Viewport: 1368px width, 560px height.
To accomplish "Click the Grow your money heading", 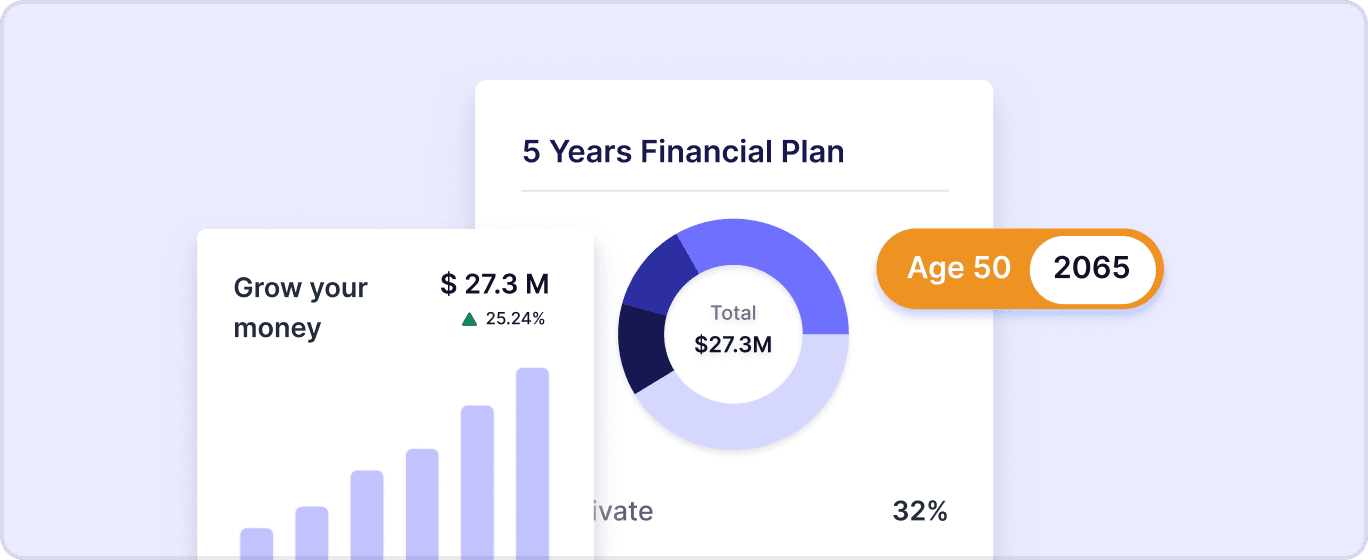I will click(x=300, y=307).
